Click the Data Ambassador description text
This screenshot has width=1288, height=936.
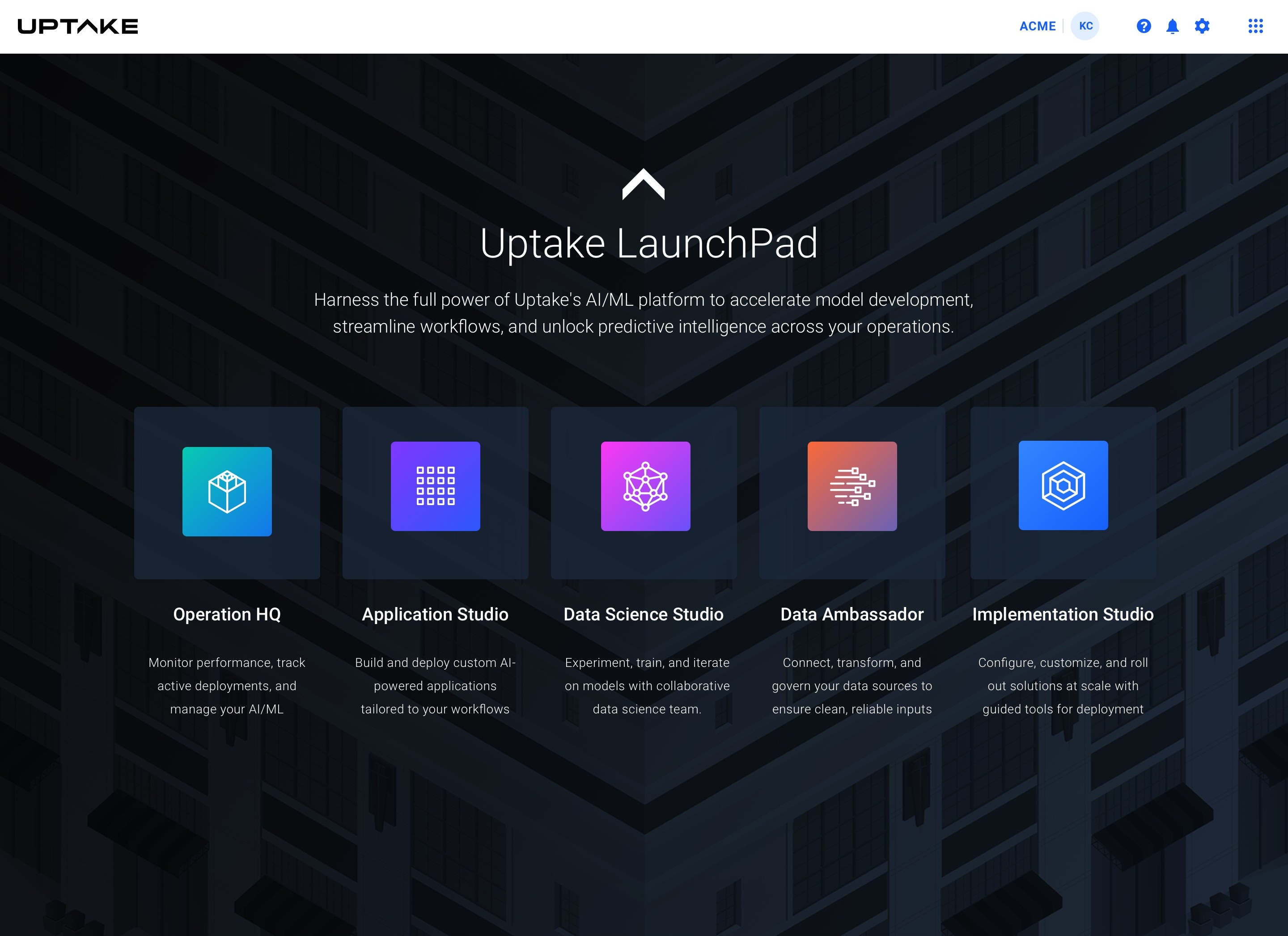click(852, 686)
